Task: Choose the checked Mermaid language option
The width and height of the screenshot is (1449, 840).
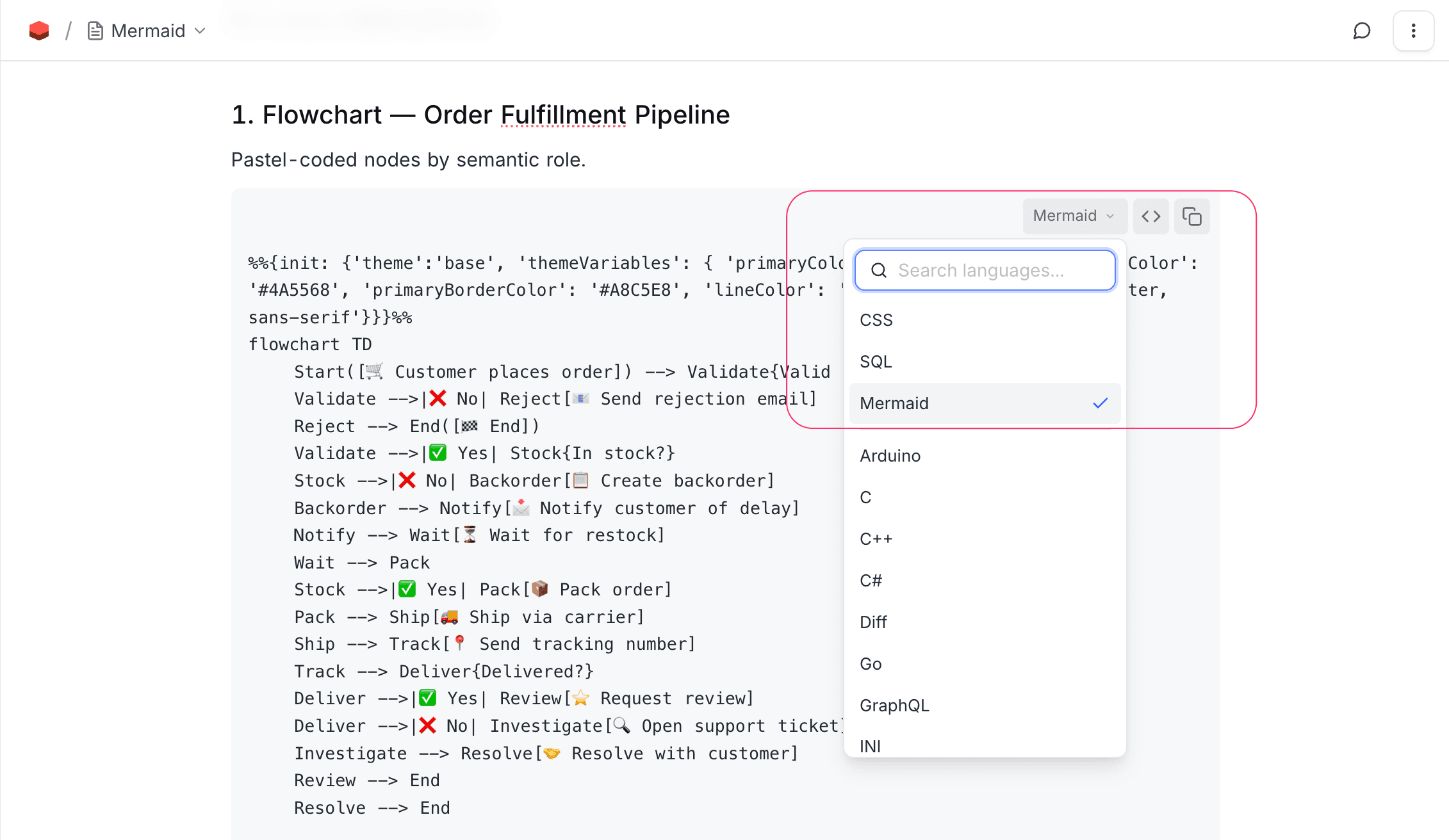Action: 985,403
